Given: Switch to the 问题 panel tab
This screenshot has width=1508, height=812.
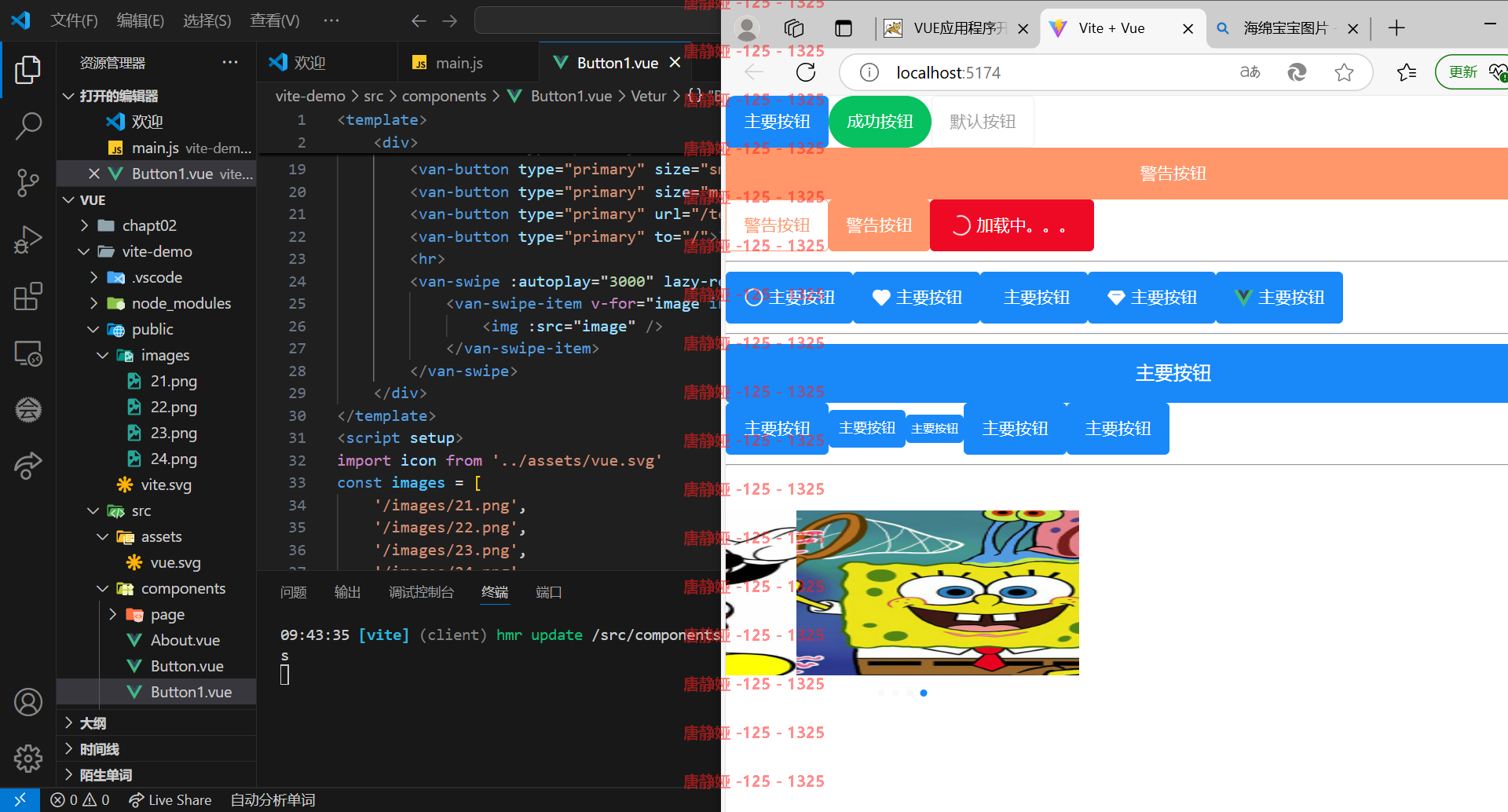Looking at the screenshot, I should pos(294,592).
